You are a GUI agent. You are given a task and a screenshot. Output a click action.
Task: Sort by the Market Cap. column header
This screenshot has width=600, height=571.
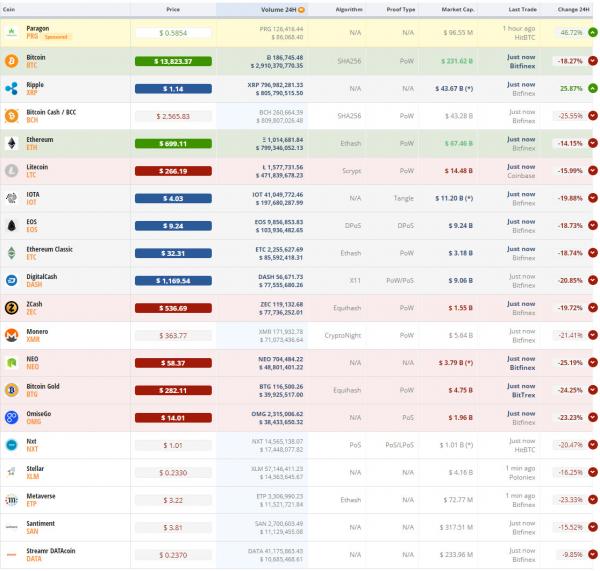point(458,9)
